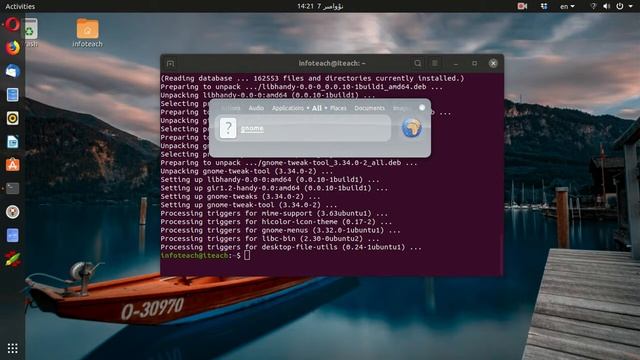The height and width of the screenshot is (360, 640).
Task: Click the globe icon in the launcher
Action: pyautogui.click(x=411, y=128)
